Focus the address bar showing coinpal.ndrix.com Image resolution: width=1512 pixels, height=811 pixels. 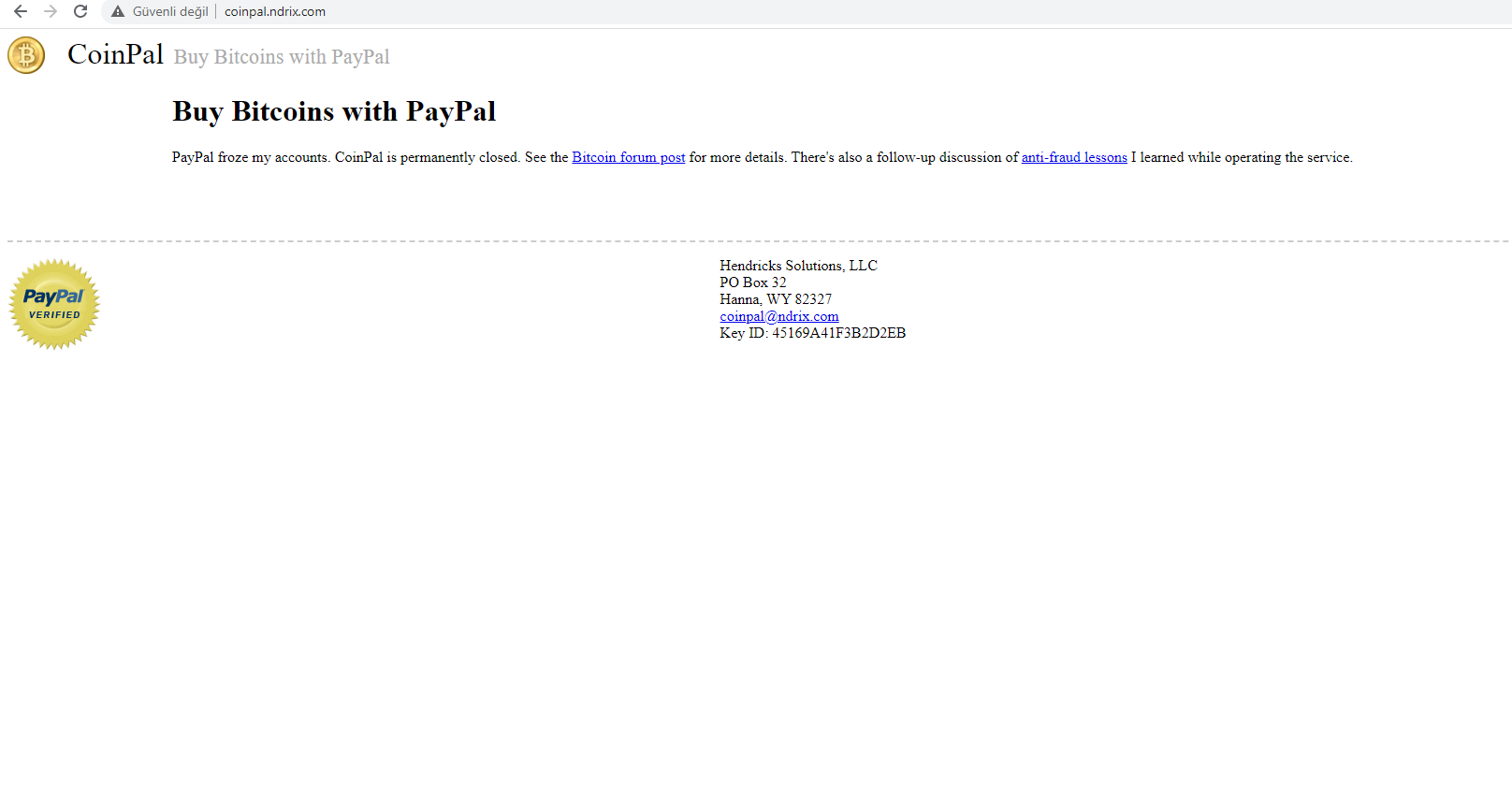[275, 11]
